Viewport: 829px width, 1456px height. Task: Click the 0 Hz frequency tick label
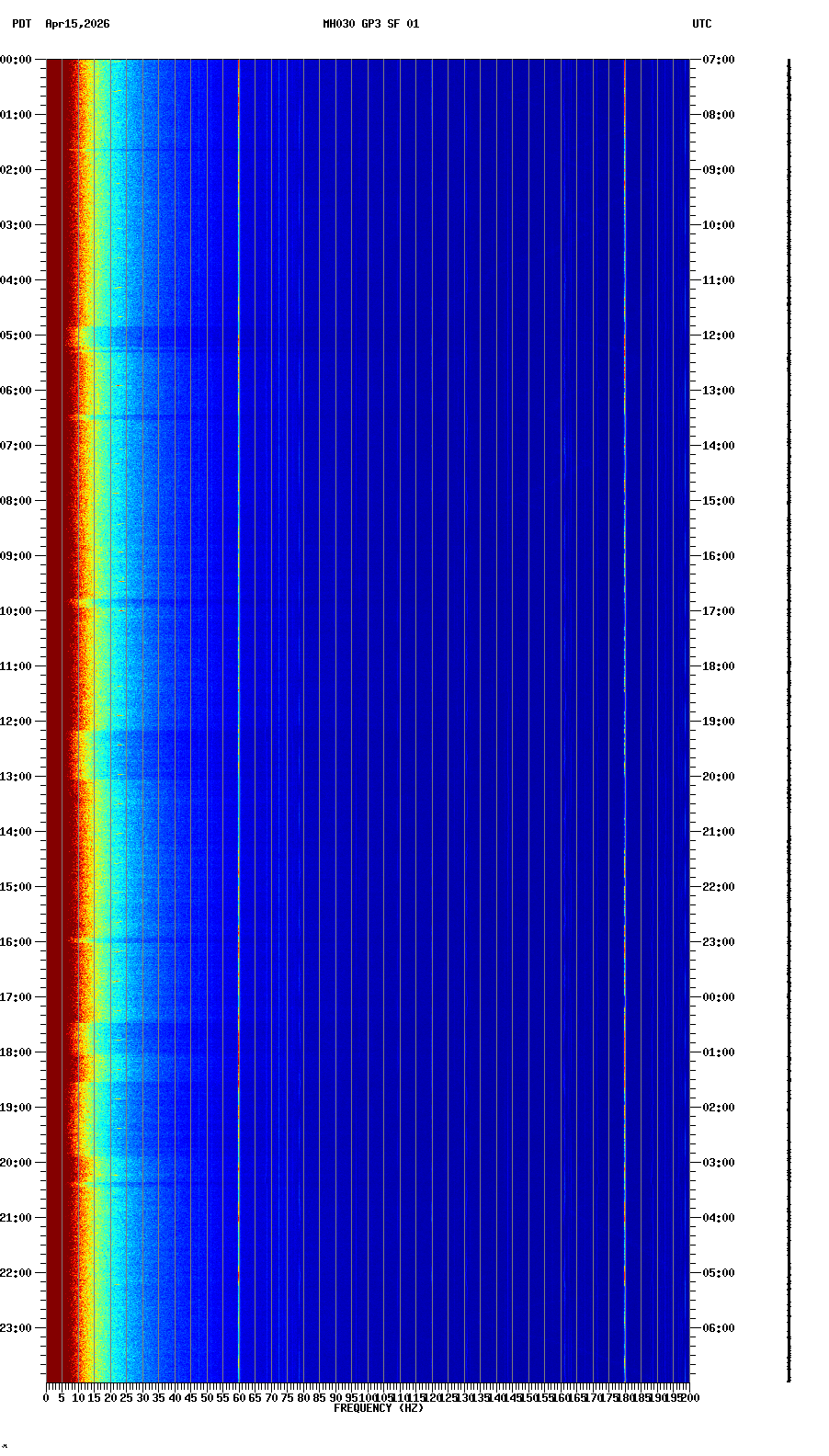pos(46,1398)
